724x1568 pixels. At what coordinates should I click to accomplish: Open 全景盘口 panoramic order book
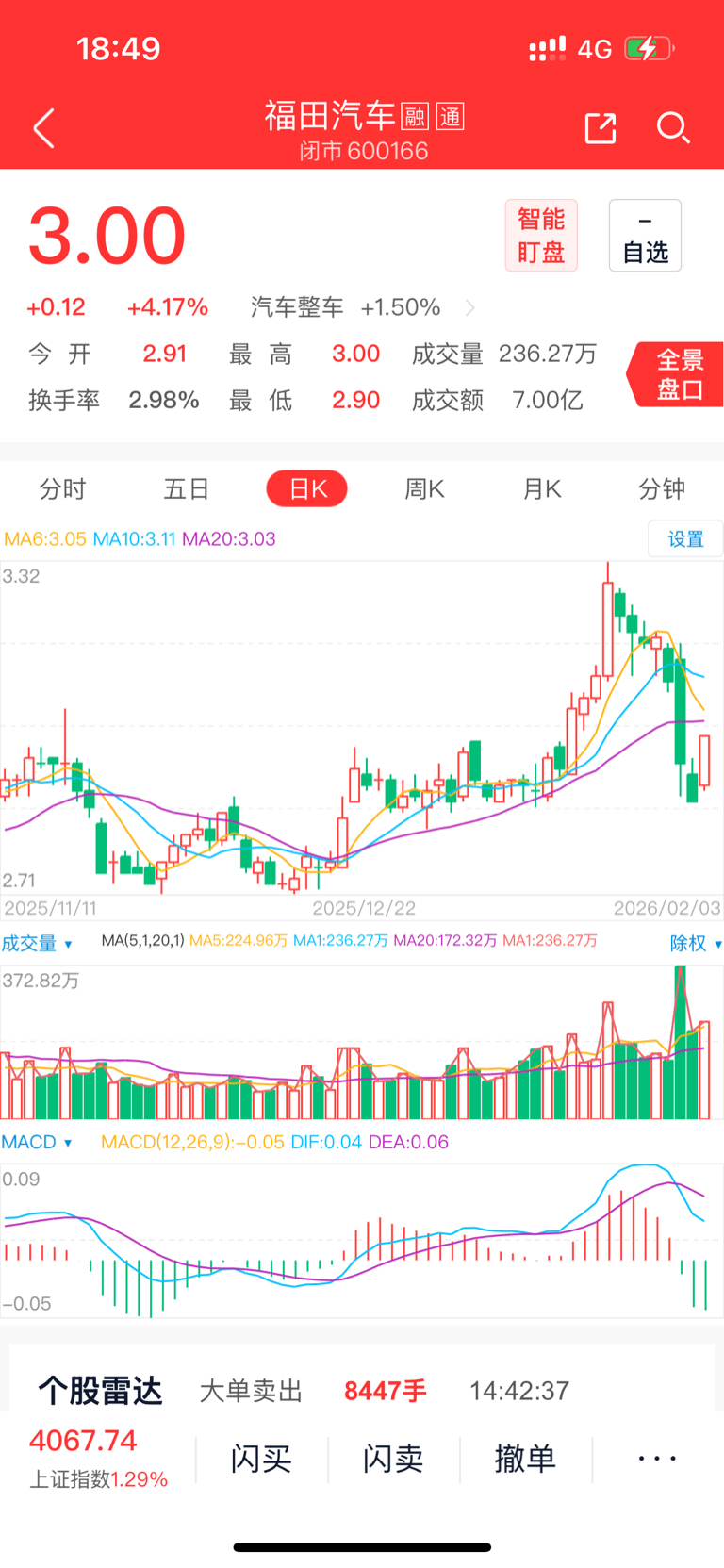point(677,374)
